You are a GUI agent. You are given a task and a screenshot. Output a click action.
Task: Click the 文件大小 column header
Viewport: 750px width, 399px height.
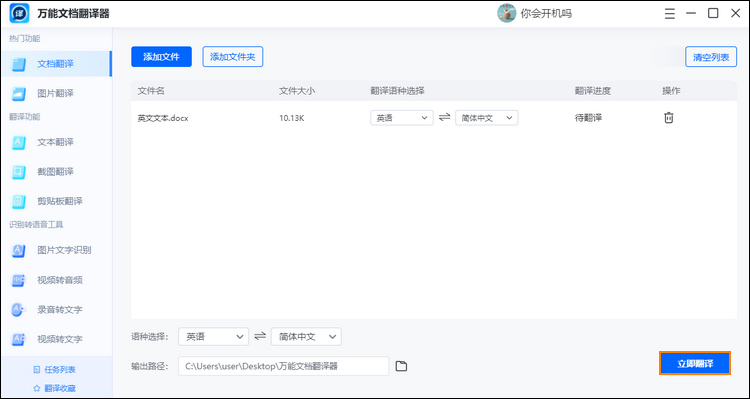pos(297,91)
